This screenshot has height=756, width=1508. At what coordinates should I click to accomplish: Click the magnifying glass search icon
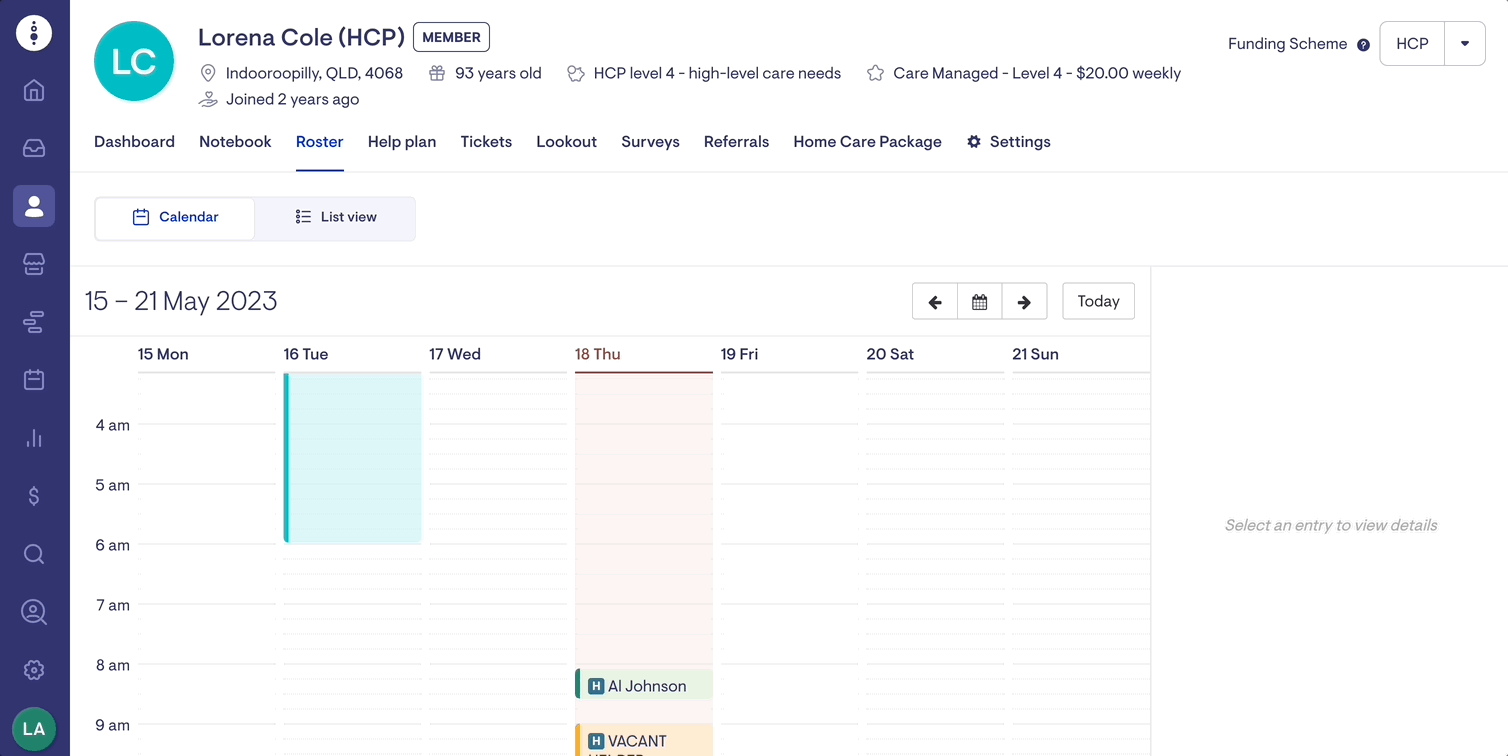click(34, 554)
